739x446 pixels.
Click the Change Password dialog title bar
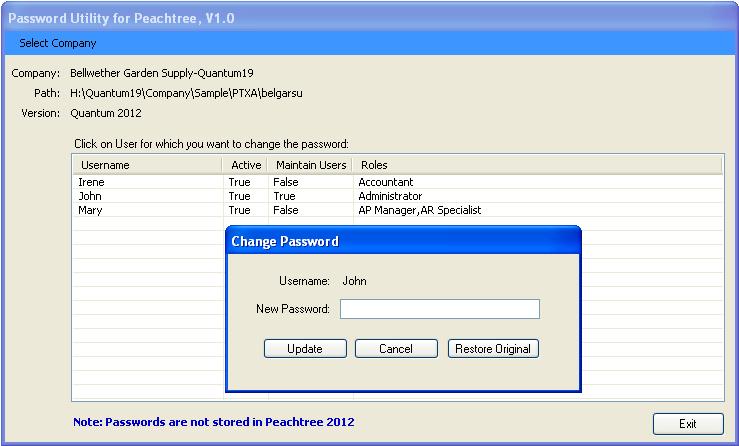[x=403, y=241]
